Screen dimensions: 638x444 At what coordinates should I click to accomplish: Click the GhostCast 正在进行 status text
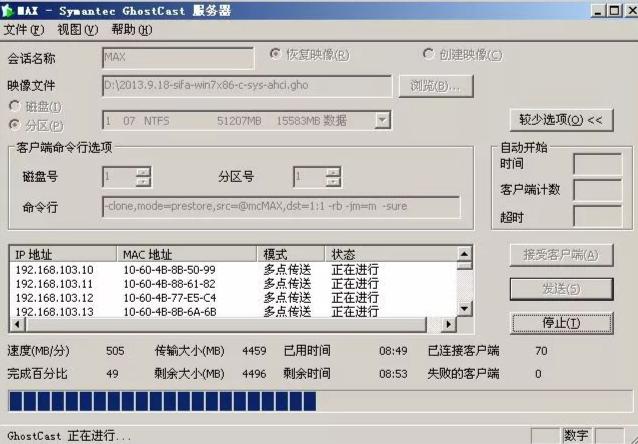pos(69,436)
